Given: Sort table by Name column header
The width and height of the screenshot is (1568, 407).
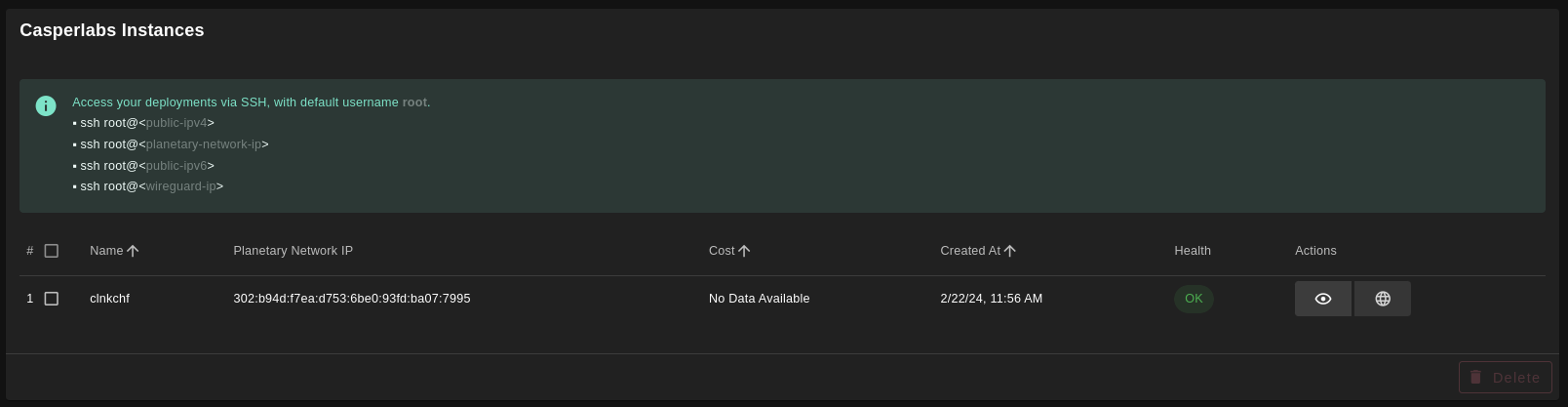Looking at the screenshot, I should tap(106, 251).
